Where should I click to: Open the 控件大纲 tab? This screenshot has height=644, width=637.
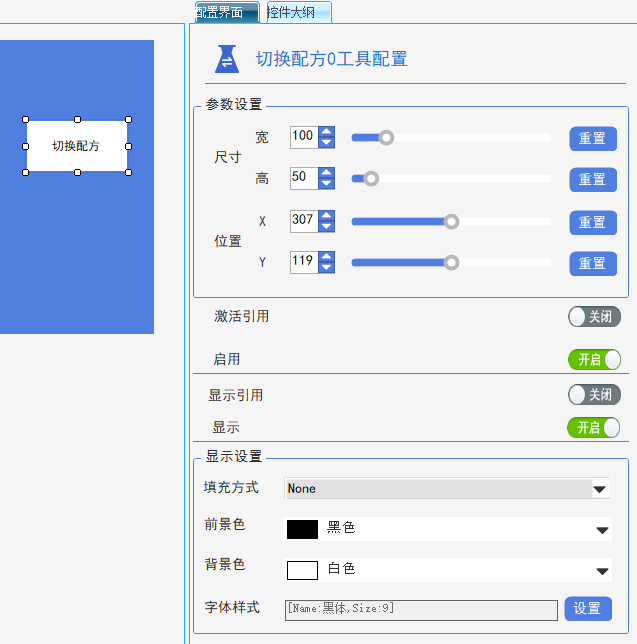coord(299,12)
